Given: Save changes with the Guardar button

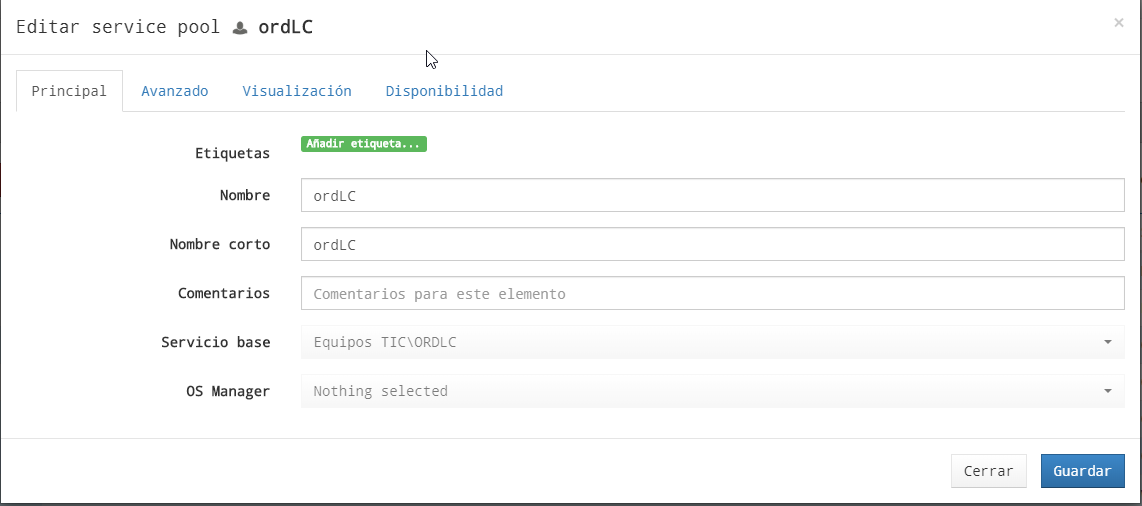Looking at the screenshot, I should point(1082,471).
